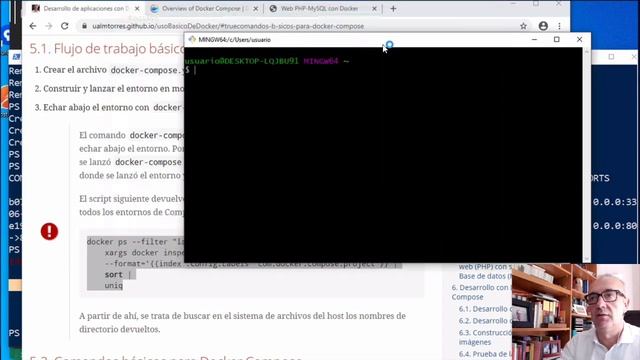The image size is (640, 360).
Task: Open sidebar link 'Base de datos'
Action: pos(485,276)
